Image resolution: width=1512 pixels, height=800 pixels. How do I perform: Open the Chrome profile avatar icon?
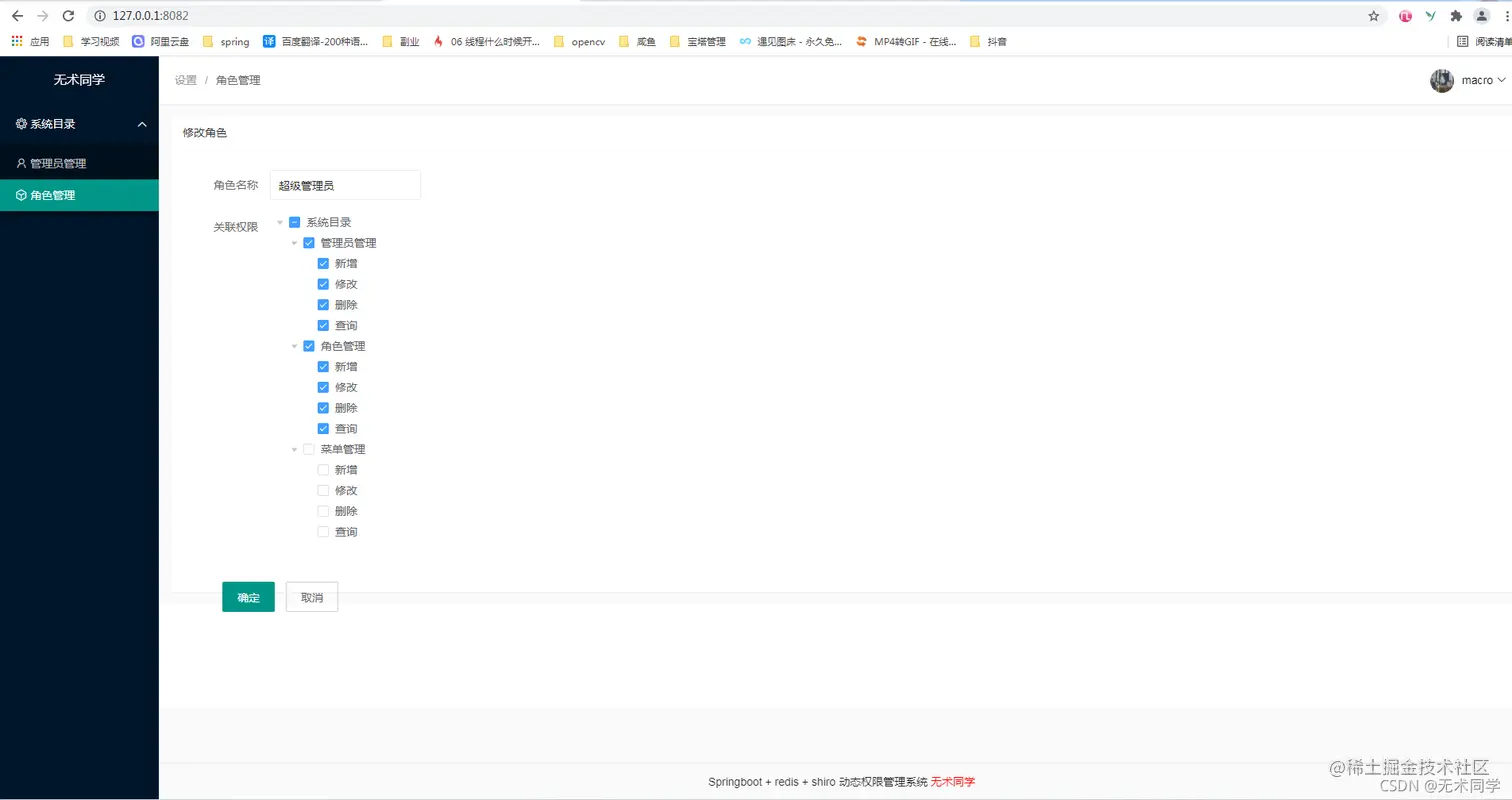pyautogui.click(x=1482, y=15)
